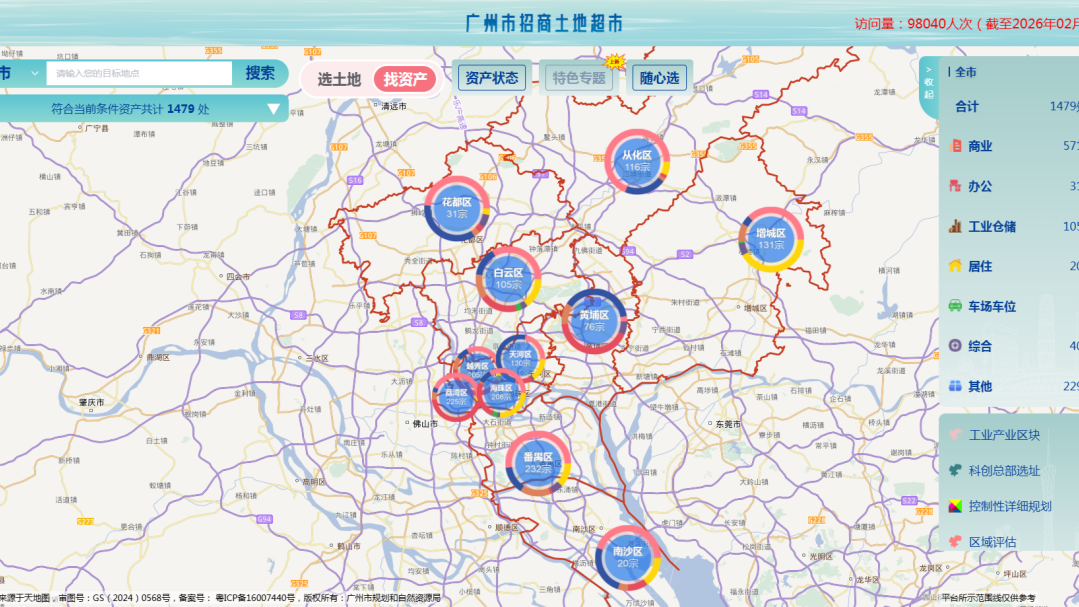Open the 随心选 free selection tab
The height and width of the screenshot is (607, 1079).
click(x=659, y=77)
